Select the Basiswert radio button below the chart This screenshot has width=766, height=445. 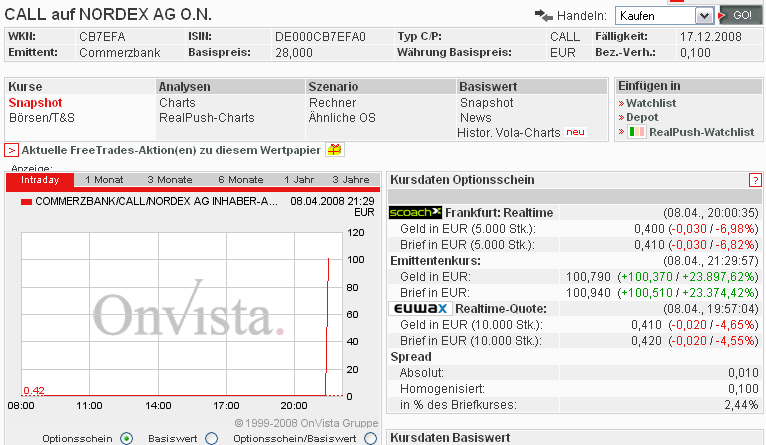click(212, 439)
